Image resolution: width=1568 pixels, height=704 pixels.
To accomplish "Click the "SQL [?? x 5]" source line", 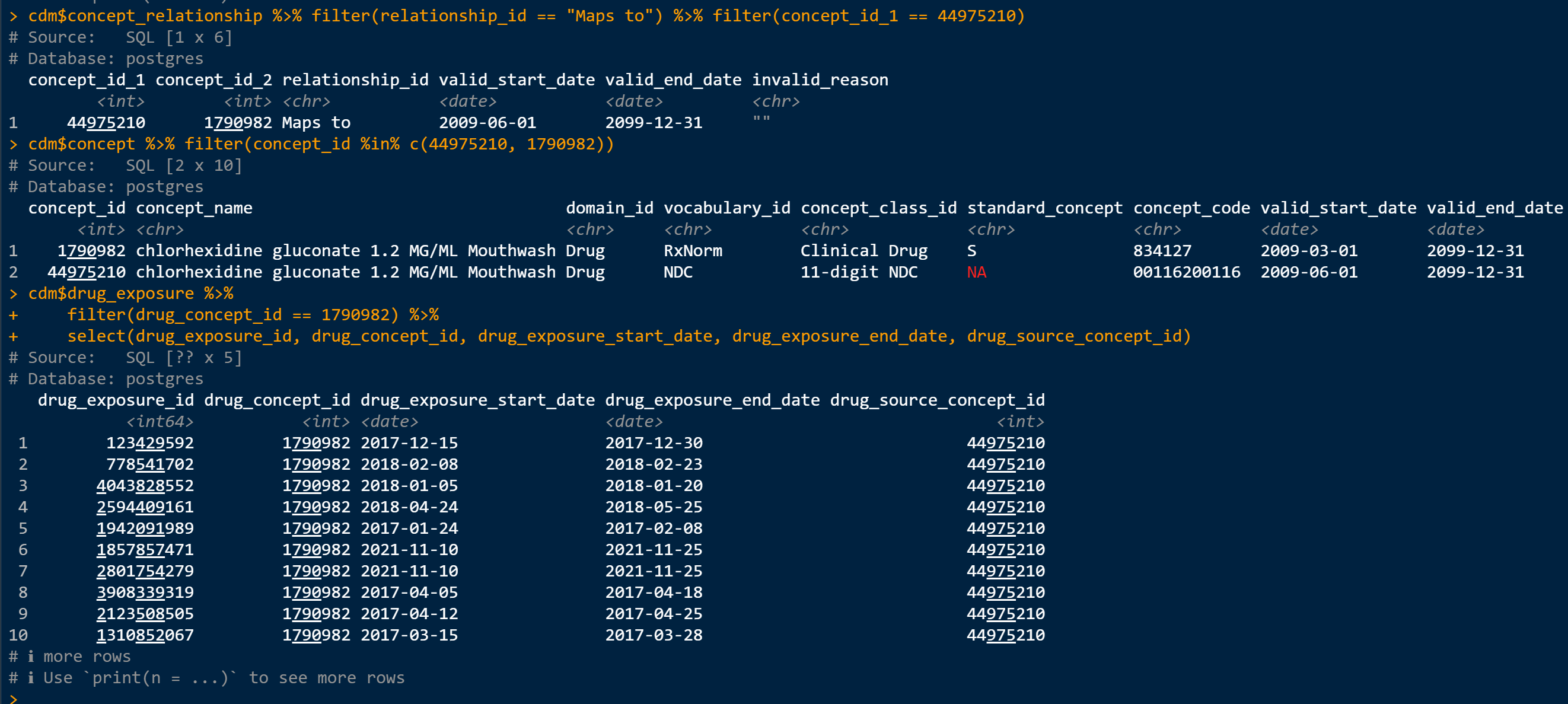I will [x=184, y=358].
